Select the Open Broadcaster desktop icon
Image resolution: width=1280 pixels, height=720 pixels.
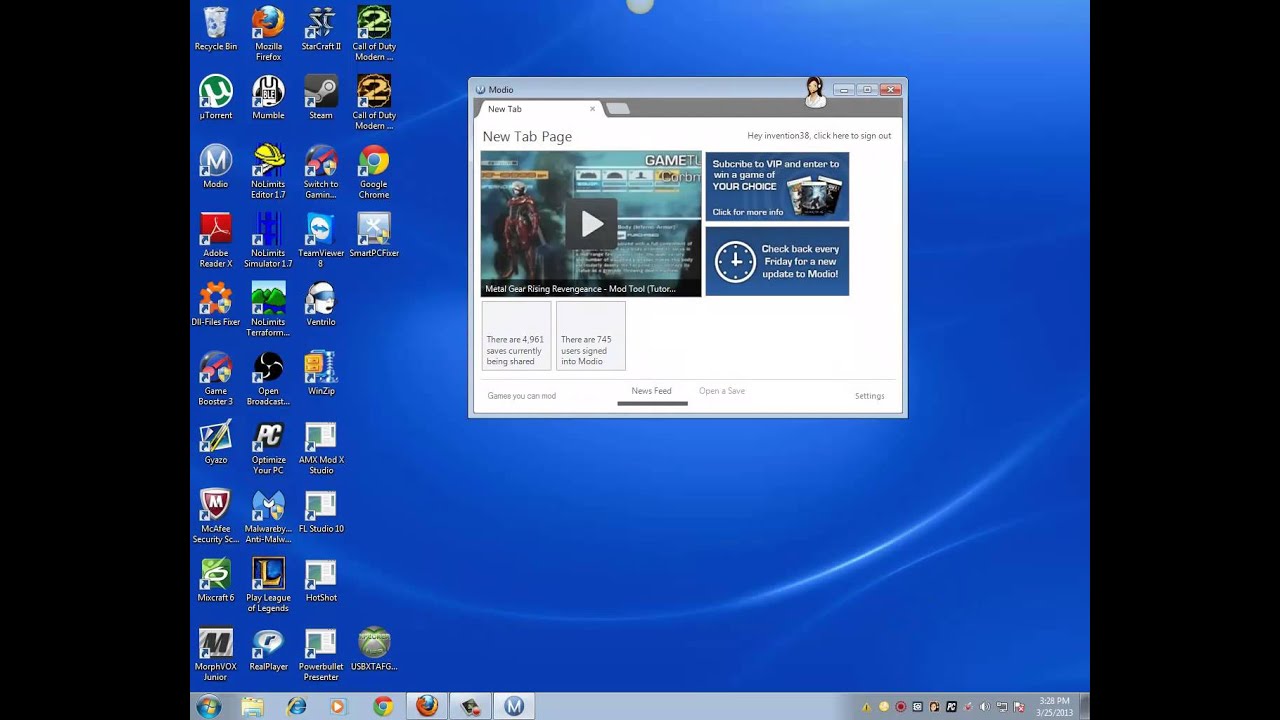[268, 379]
